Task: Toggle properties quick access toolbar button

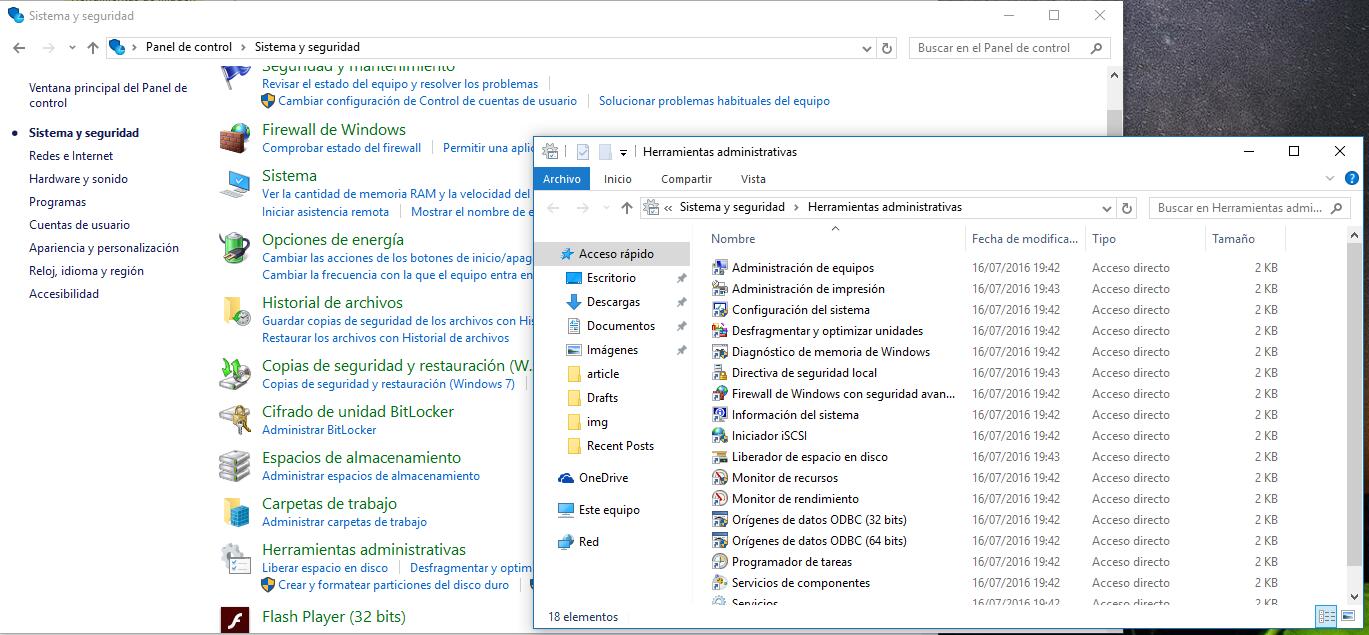Action: pyautogui.click(x=583, y=152)
